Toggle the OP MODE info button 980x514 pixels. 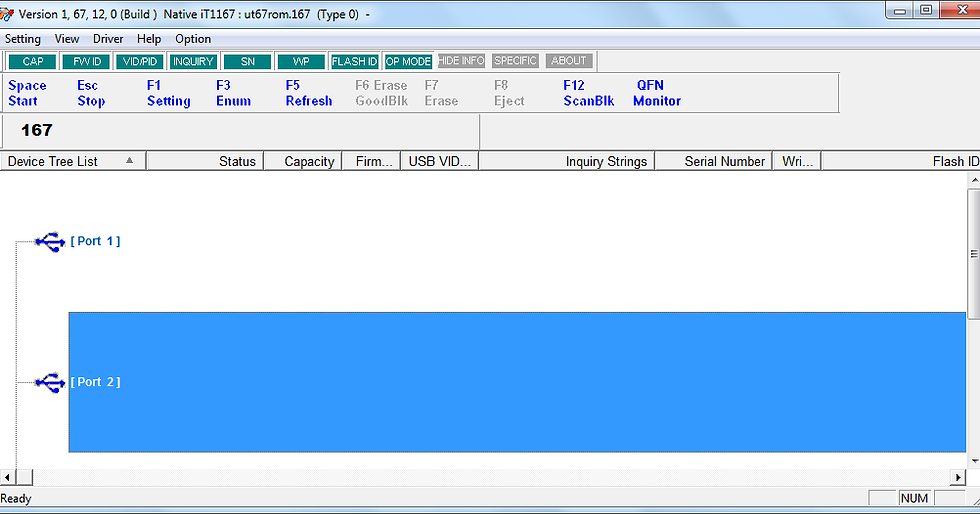point(408,61)
